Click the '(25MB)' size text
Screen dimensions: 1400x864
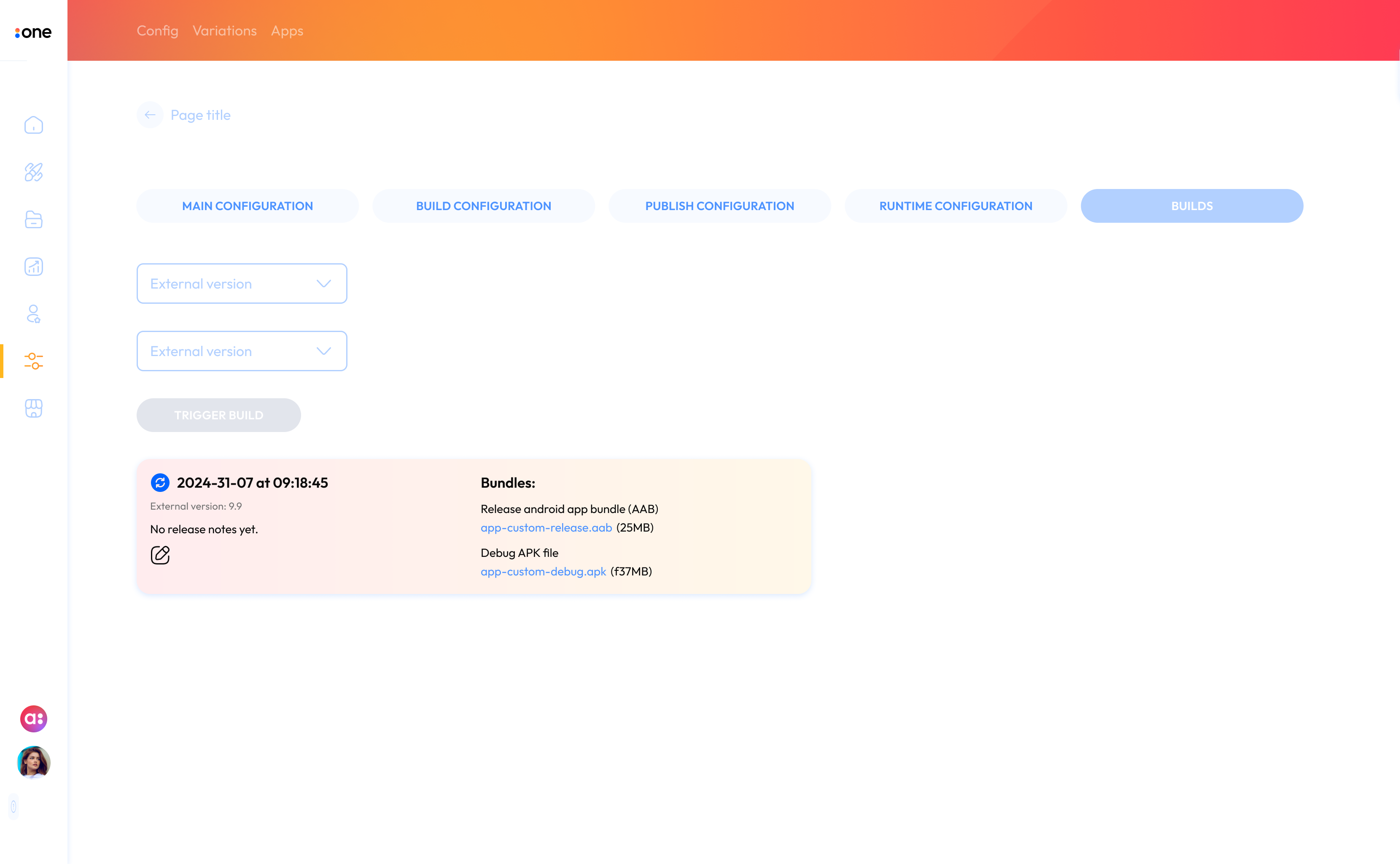[635, 527]
